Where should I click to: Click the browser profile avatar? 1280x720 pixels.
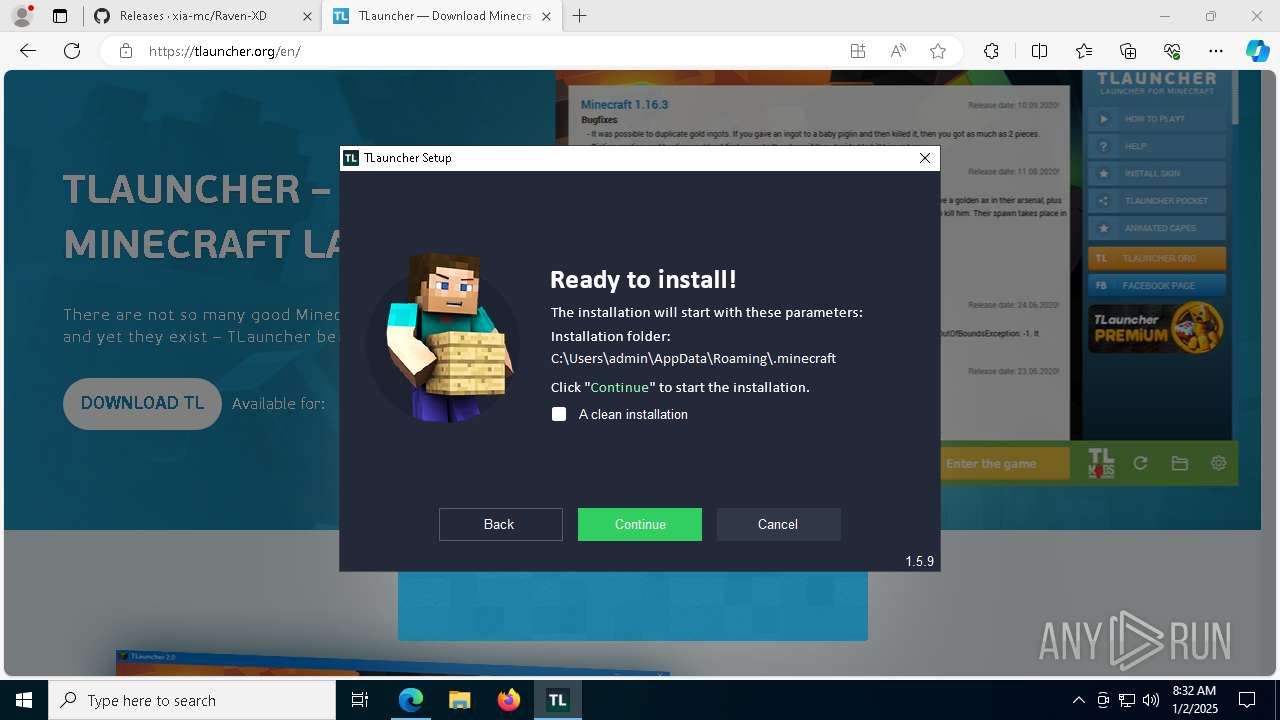pyautogui.click(x=22, y=16)
